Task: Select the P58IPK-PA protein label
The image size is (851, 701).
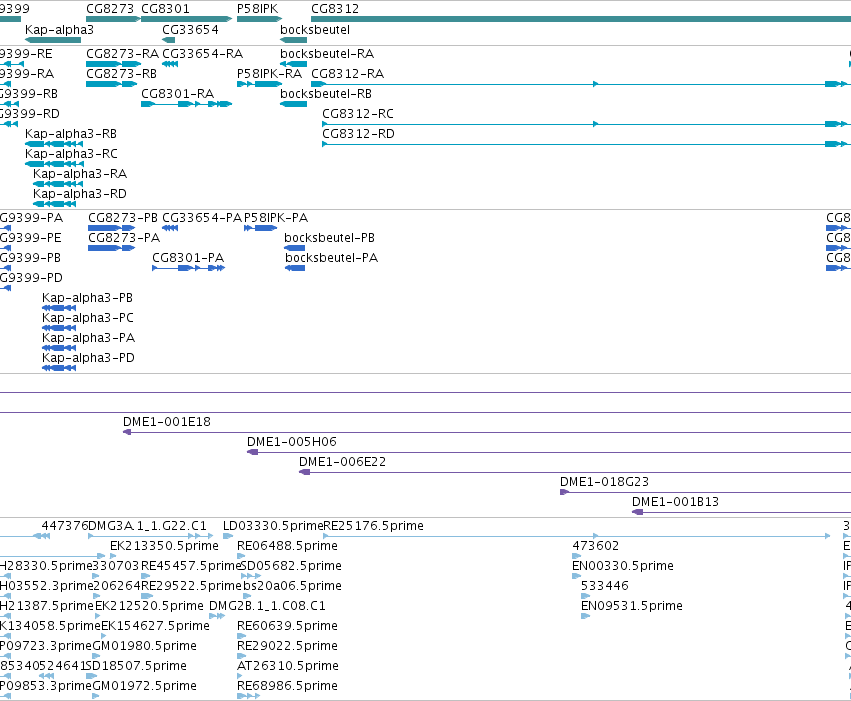Action: point(276,218)
